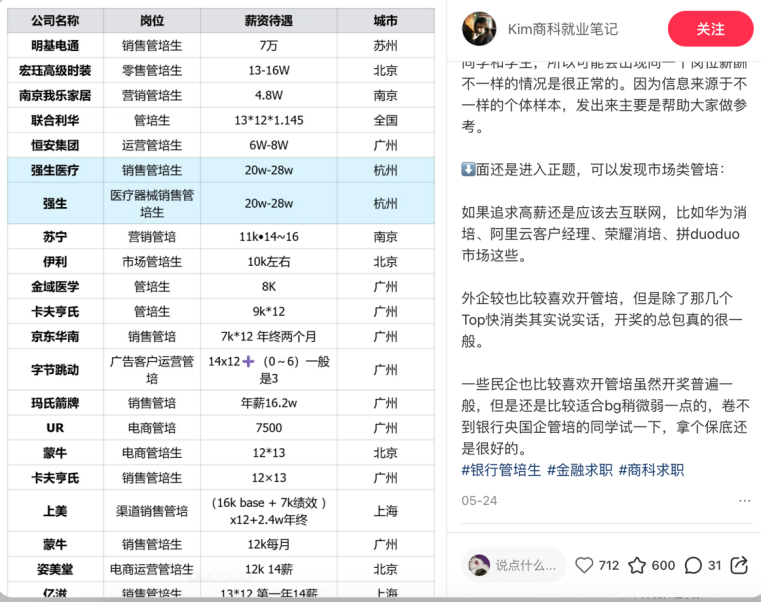Click the 上海 city cell in 上美 row
This screenshot has width=761, height=602.
click(x=385, y=511)
